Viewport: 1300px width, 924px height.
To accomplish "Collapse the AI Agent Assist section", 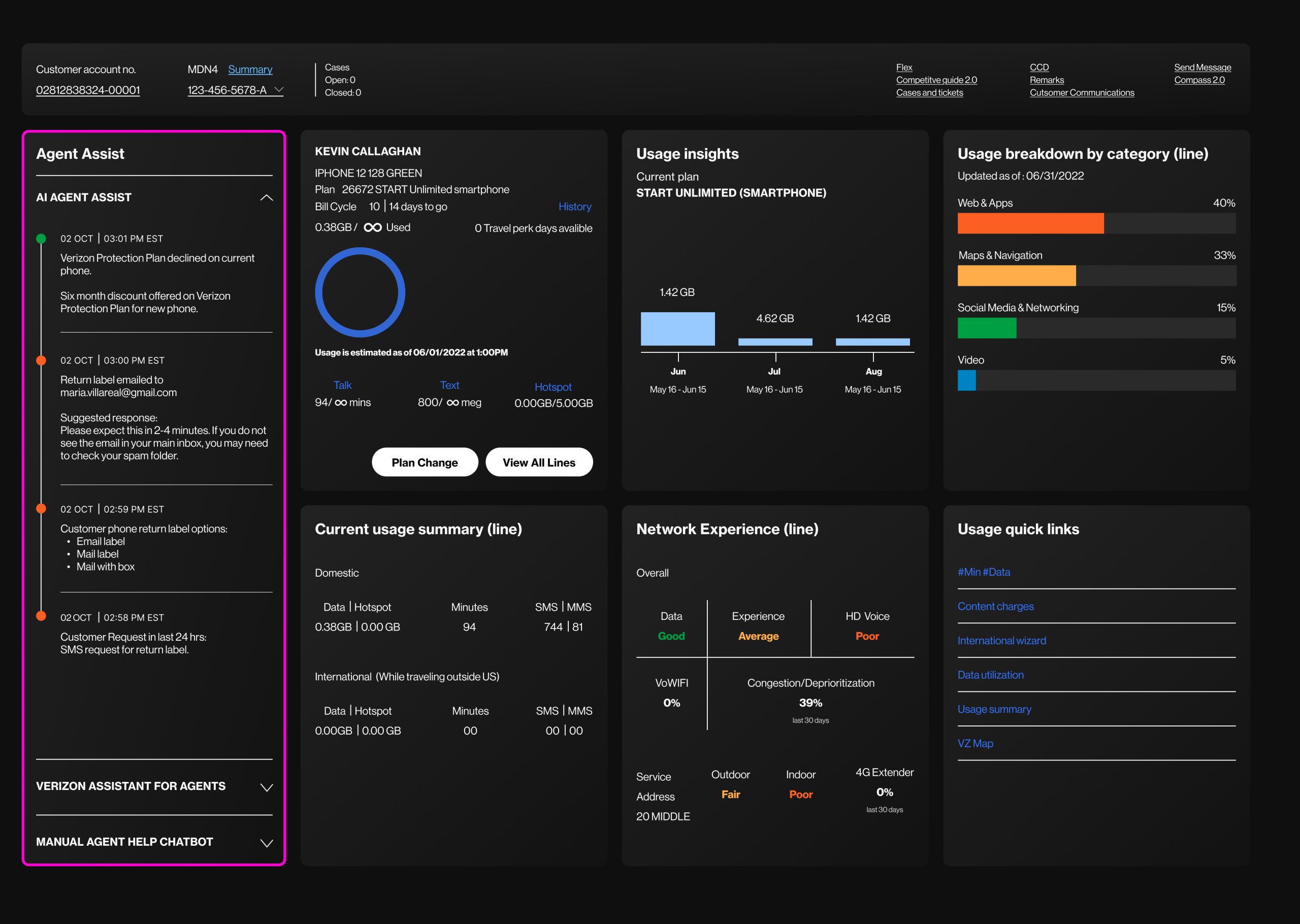I will (266, 197).
